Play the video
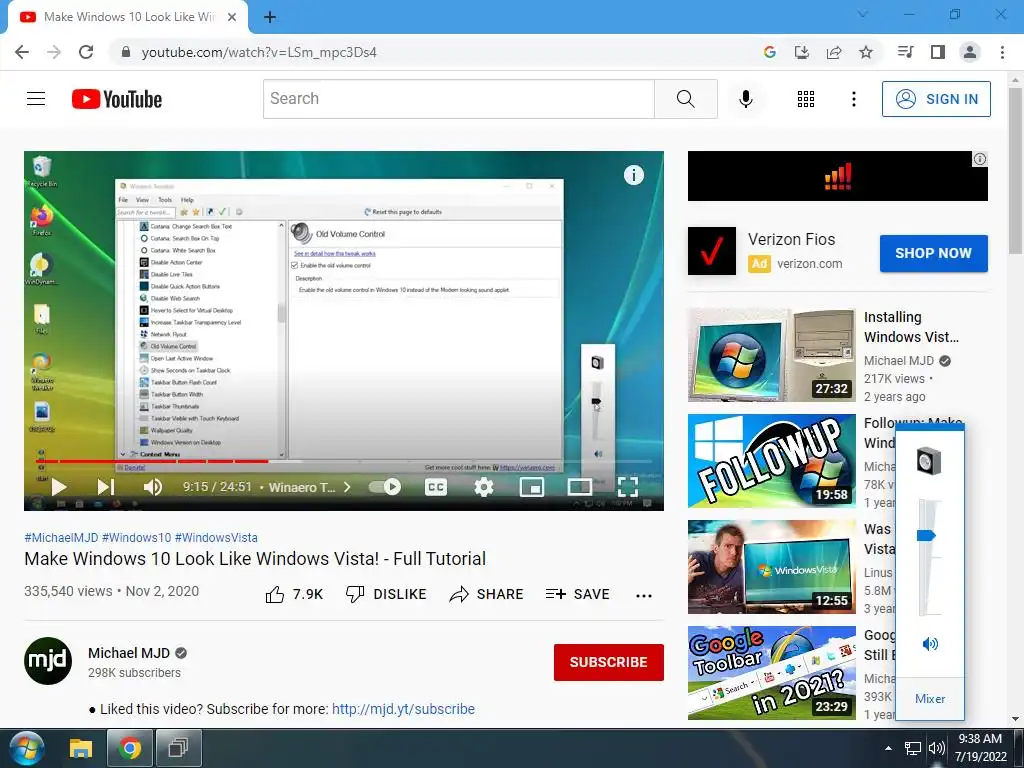Viewport: 1024px width, 768px height. click(x=59, y=487)
